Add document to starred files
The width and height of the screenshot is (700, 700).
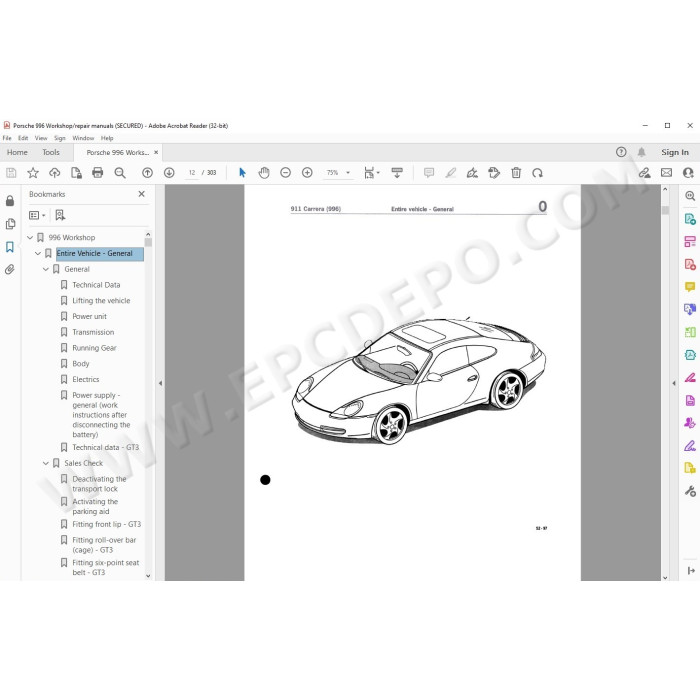coord(33,173)
